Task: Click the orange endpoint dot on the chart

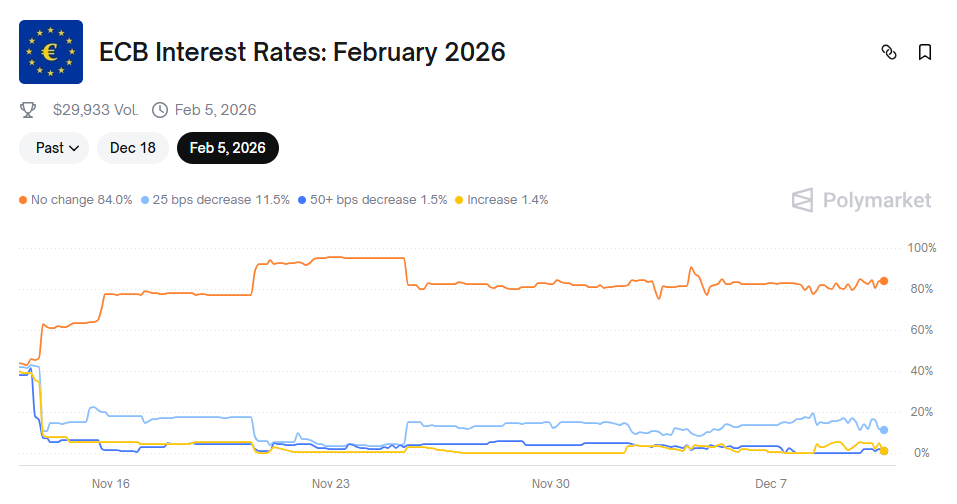Action: pyautogui.click(x=884, y=281)
